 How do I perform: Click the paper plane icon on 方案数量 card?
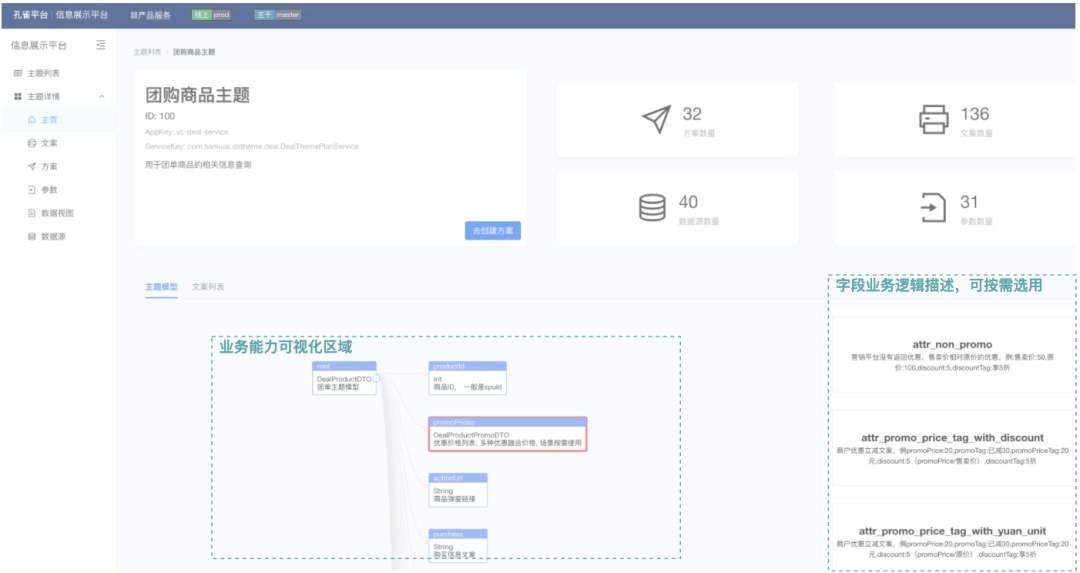pyautogui.click(x=656, y=120)
